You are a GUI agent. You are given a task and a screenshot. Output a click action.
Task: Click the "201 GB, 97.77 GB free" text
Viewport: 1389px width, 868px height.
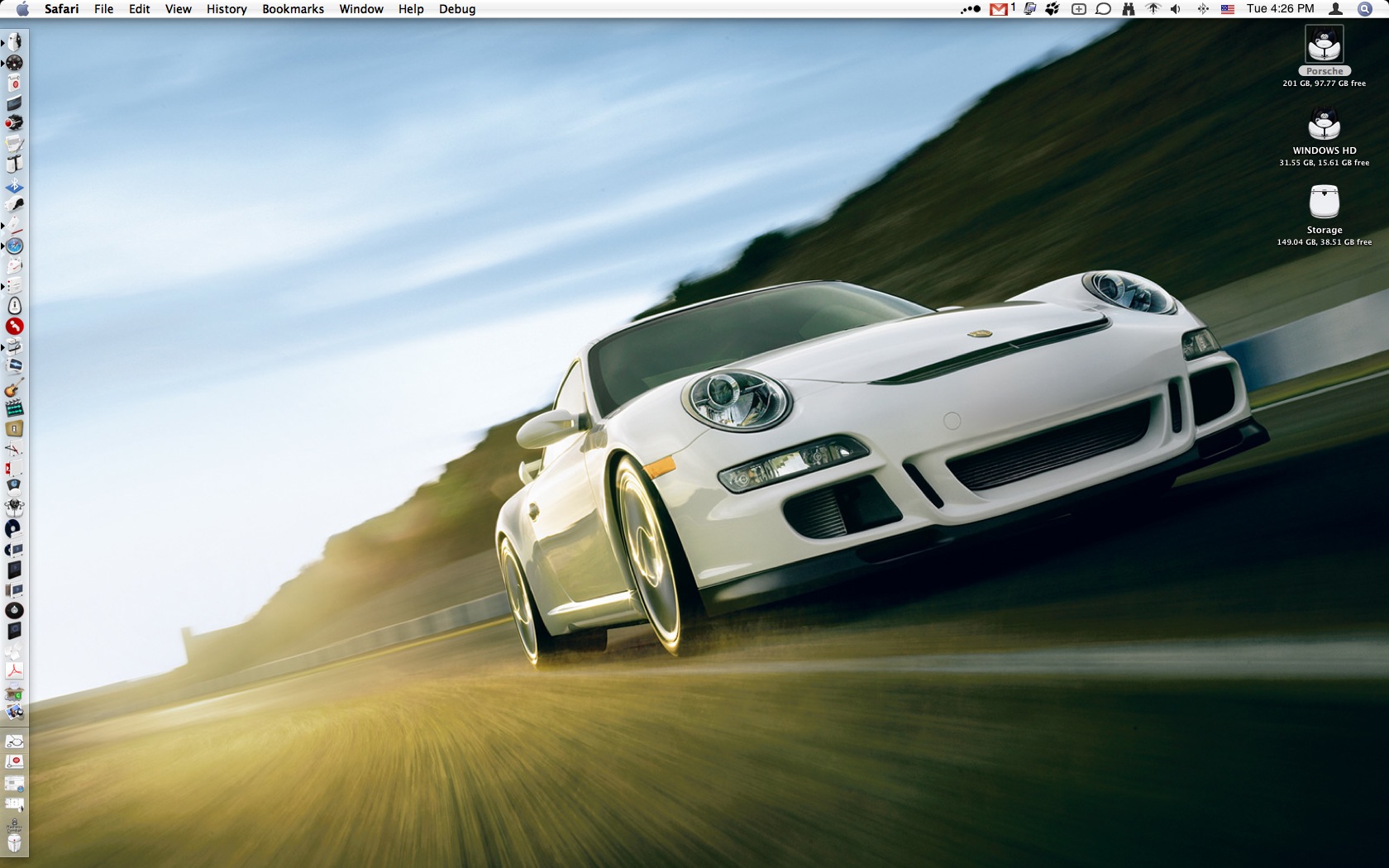coord(1325,83)
